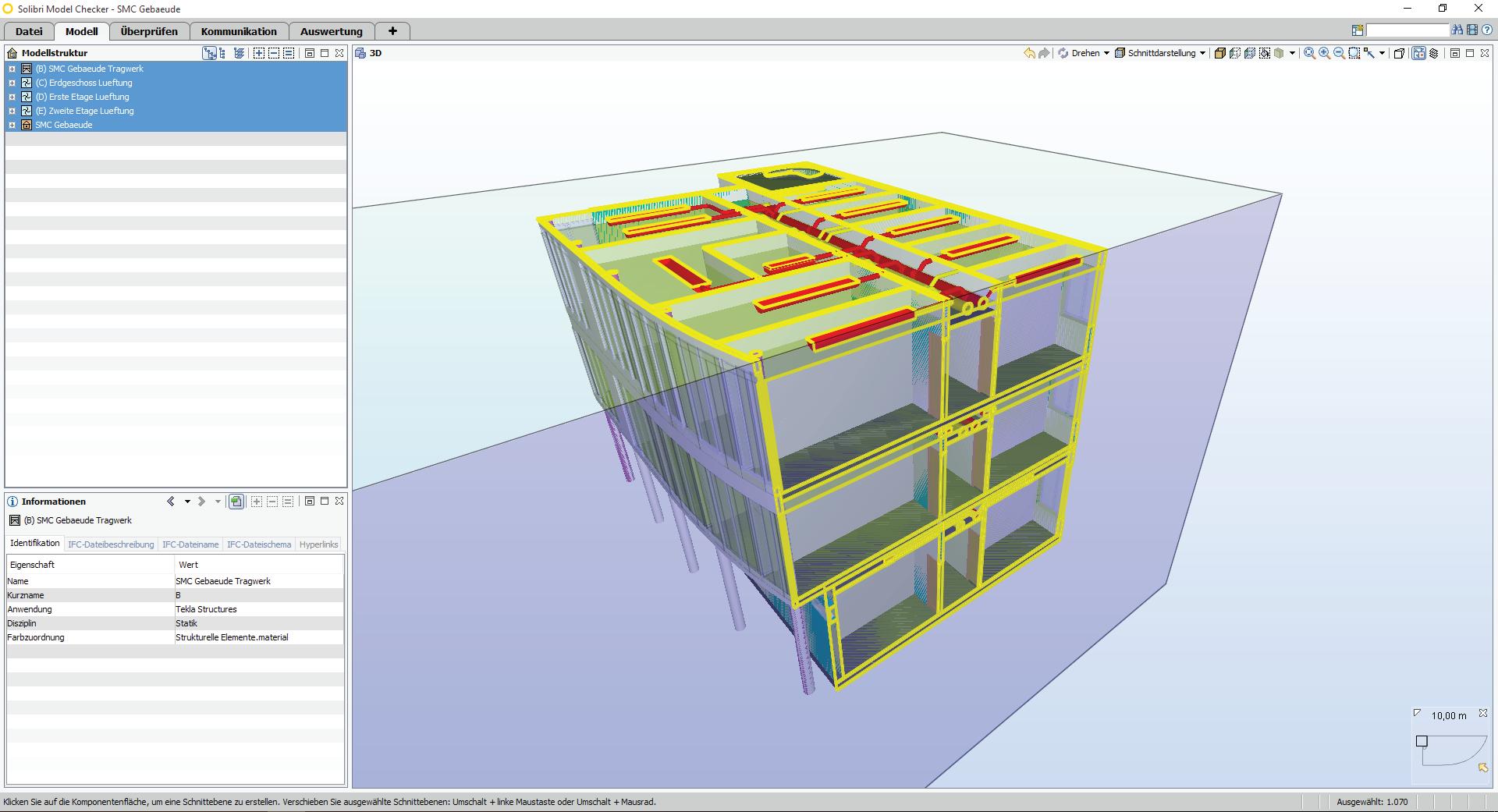
Task: Click the dashed transparent box display icon
Action: click(x=1234, y=53)
